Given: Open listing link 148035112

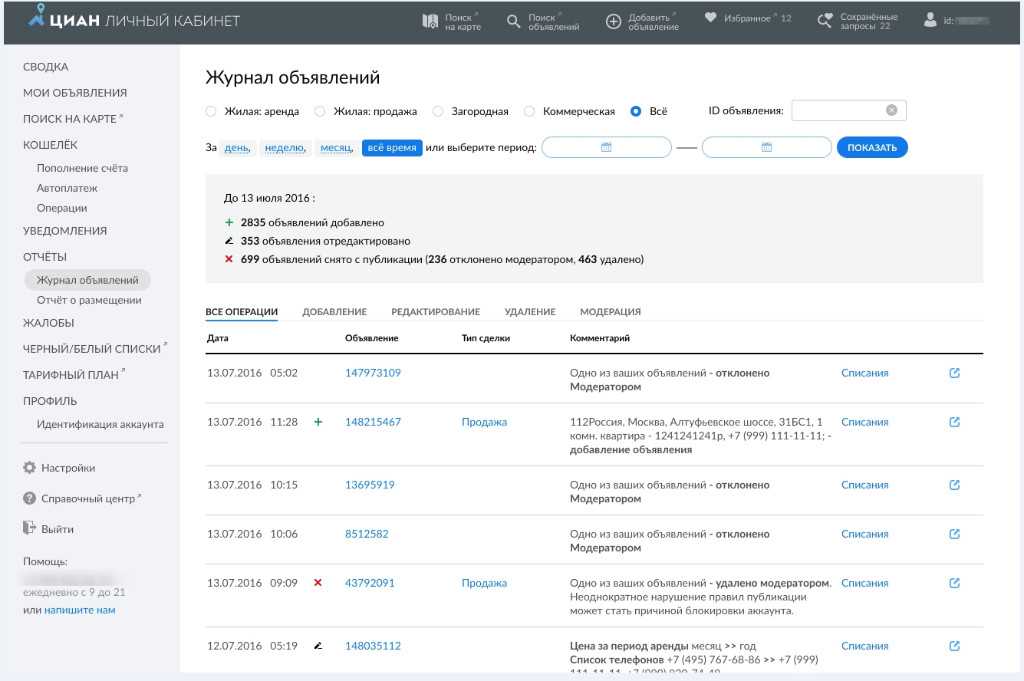Looking at the screenshot, I should (373, 646).
